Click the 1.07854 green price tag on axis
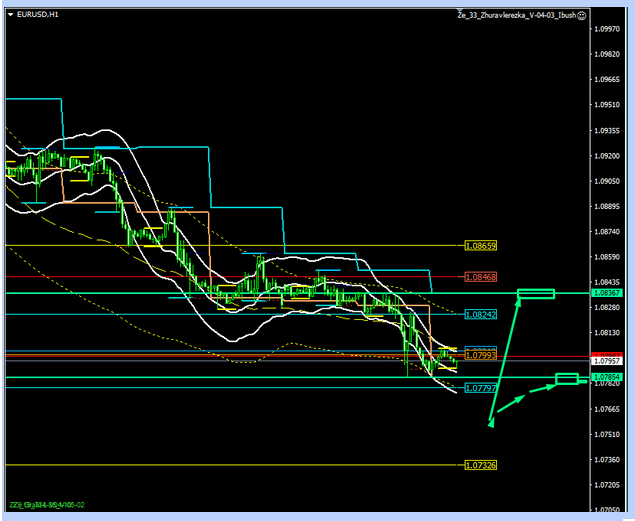Viewport: 635px width, 521px height. (606, 377)
